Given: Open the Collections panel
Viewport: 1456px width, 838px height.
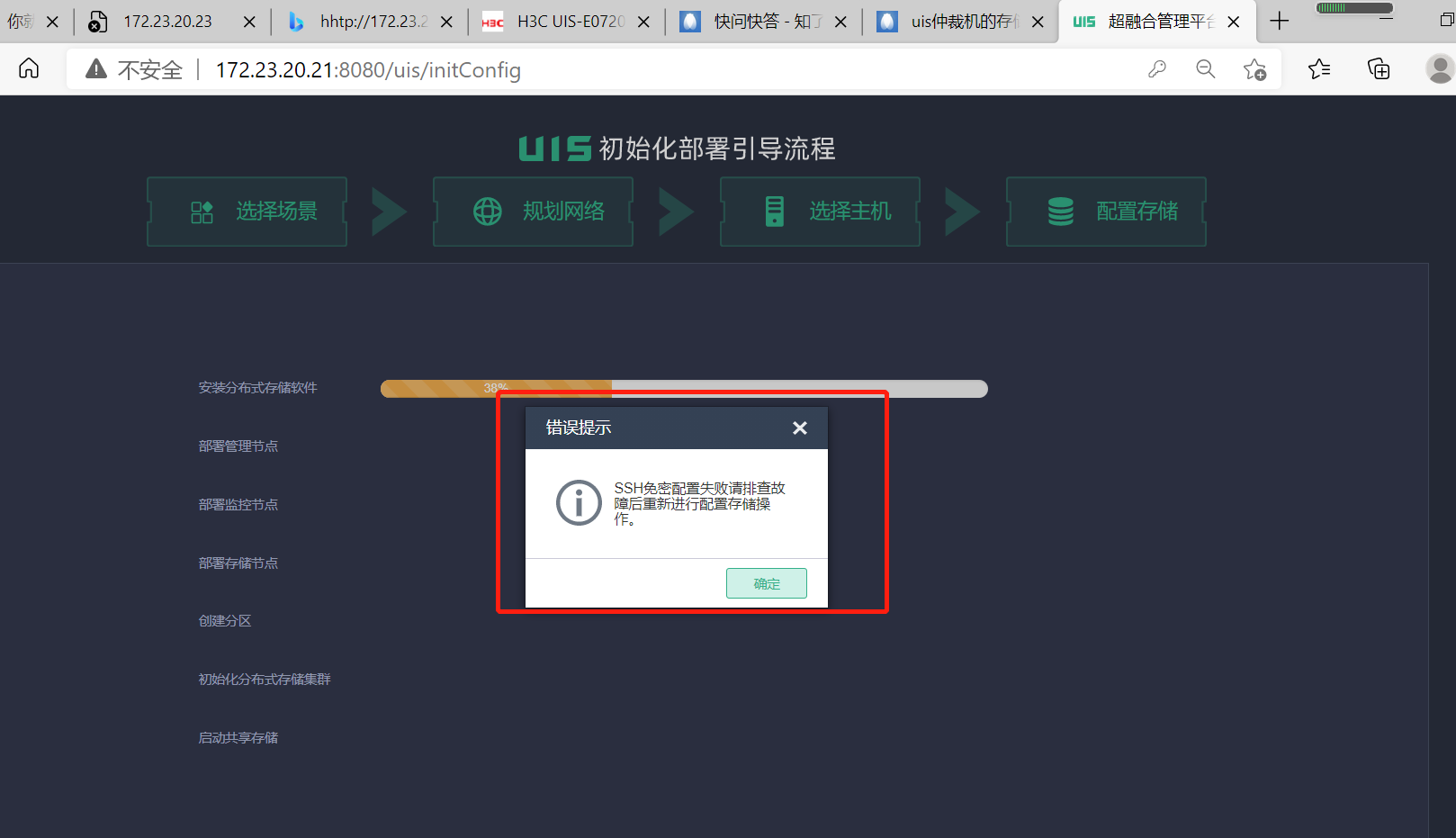Looking at the screenshot, I should tap(1379, 69).
